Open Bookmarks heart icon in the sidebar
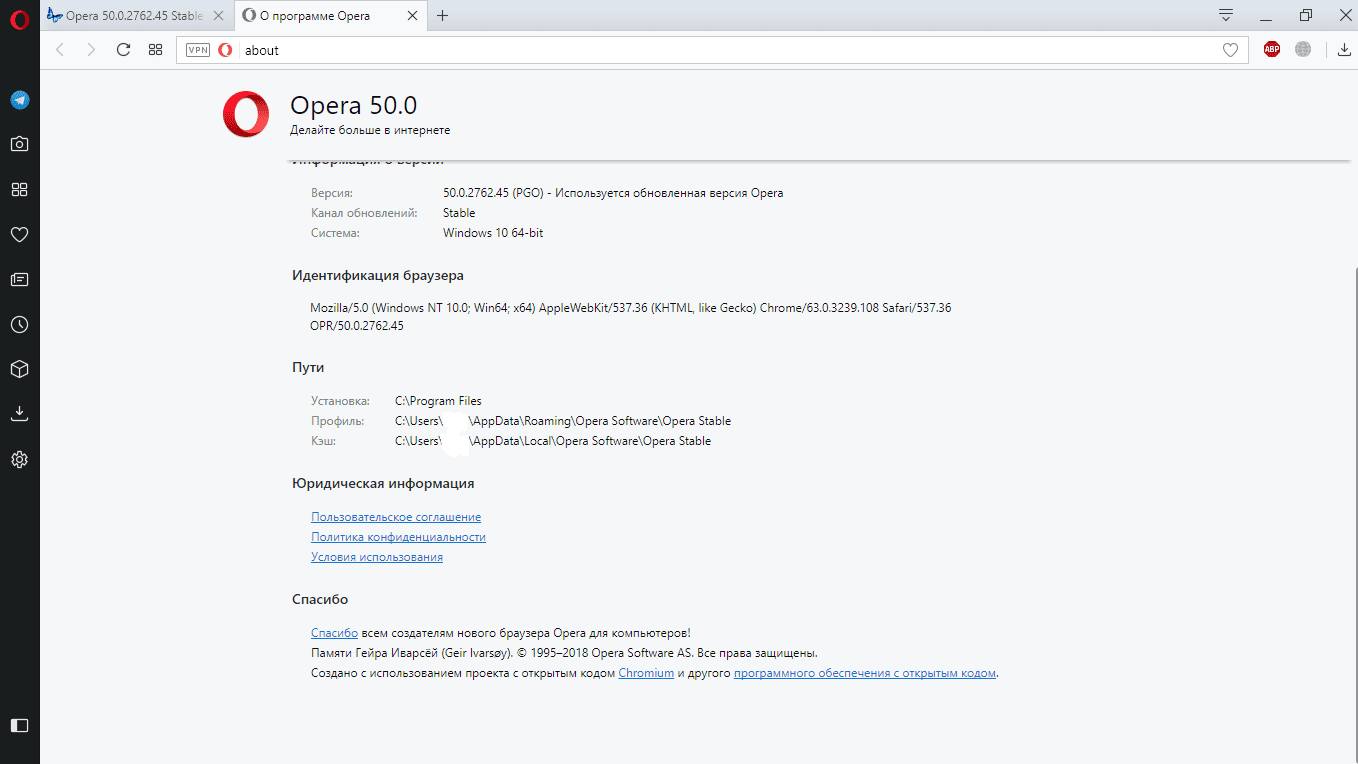The width and height of the screenshot is (1358, 764). [19, 235]
